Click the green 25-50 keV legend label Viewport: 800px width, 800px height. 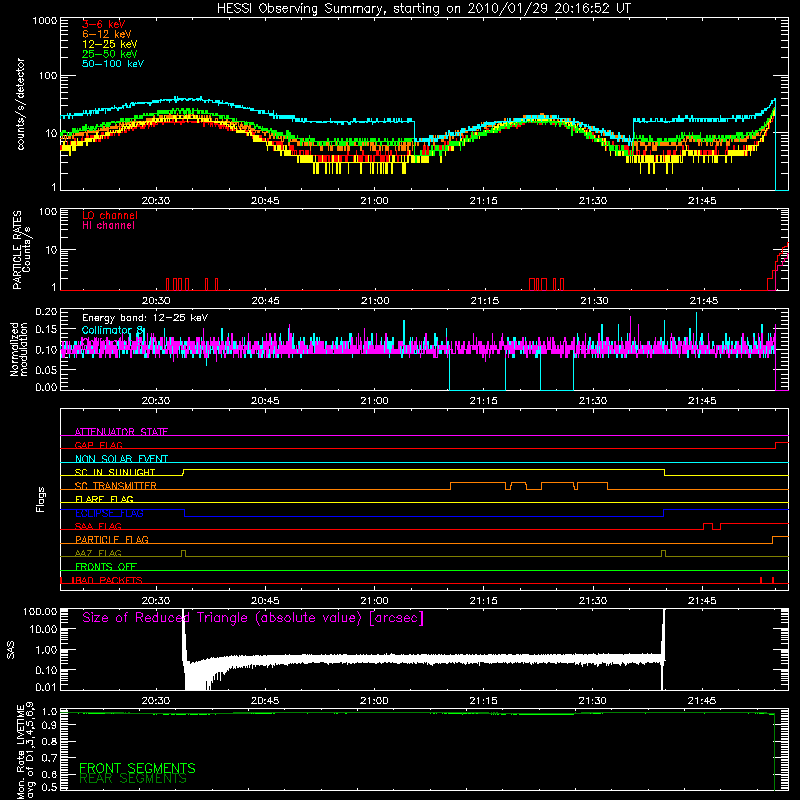109,54
